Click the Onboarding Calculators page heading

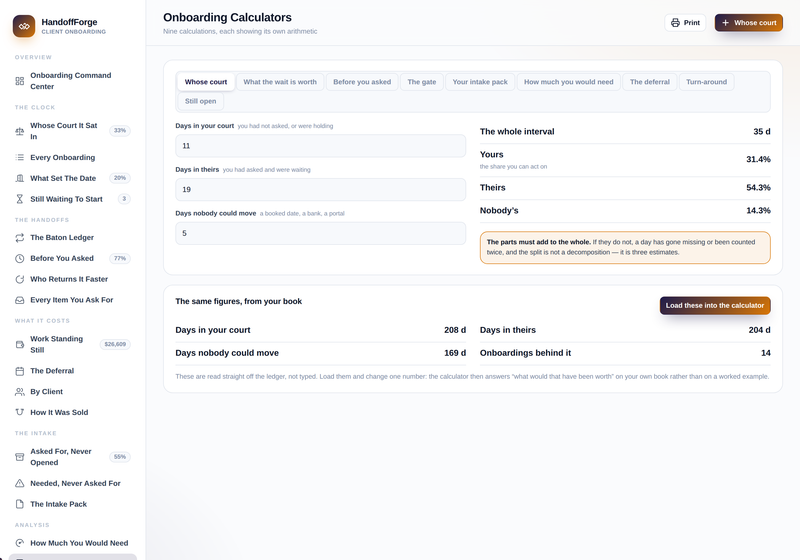point(227,17)
